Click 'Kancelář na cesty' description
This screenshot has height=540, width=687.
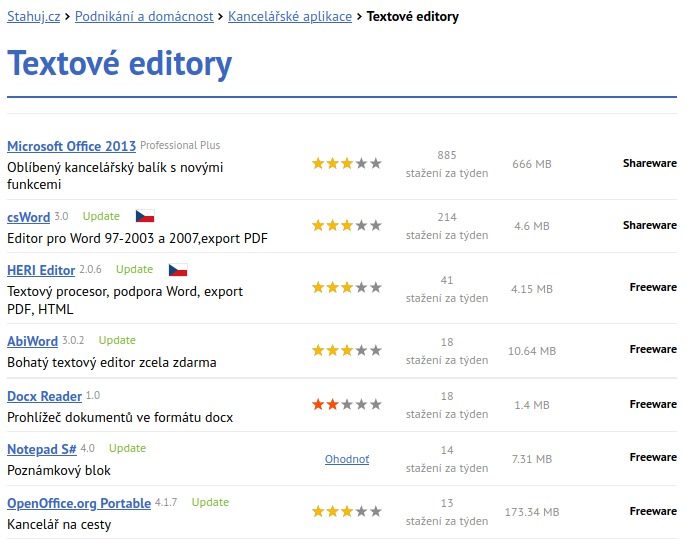[x=59, y=524]
